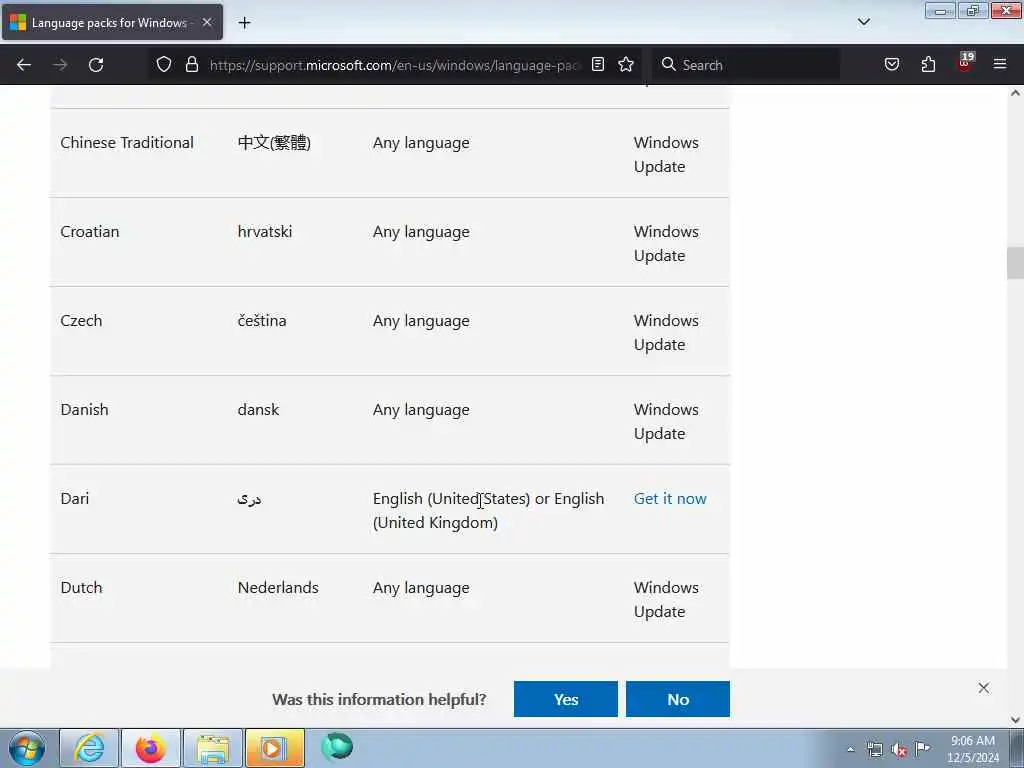Click the URL address field

pos(394,65)
